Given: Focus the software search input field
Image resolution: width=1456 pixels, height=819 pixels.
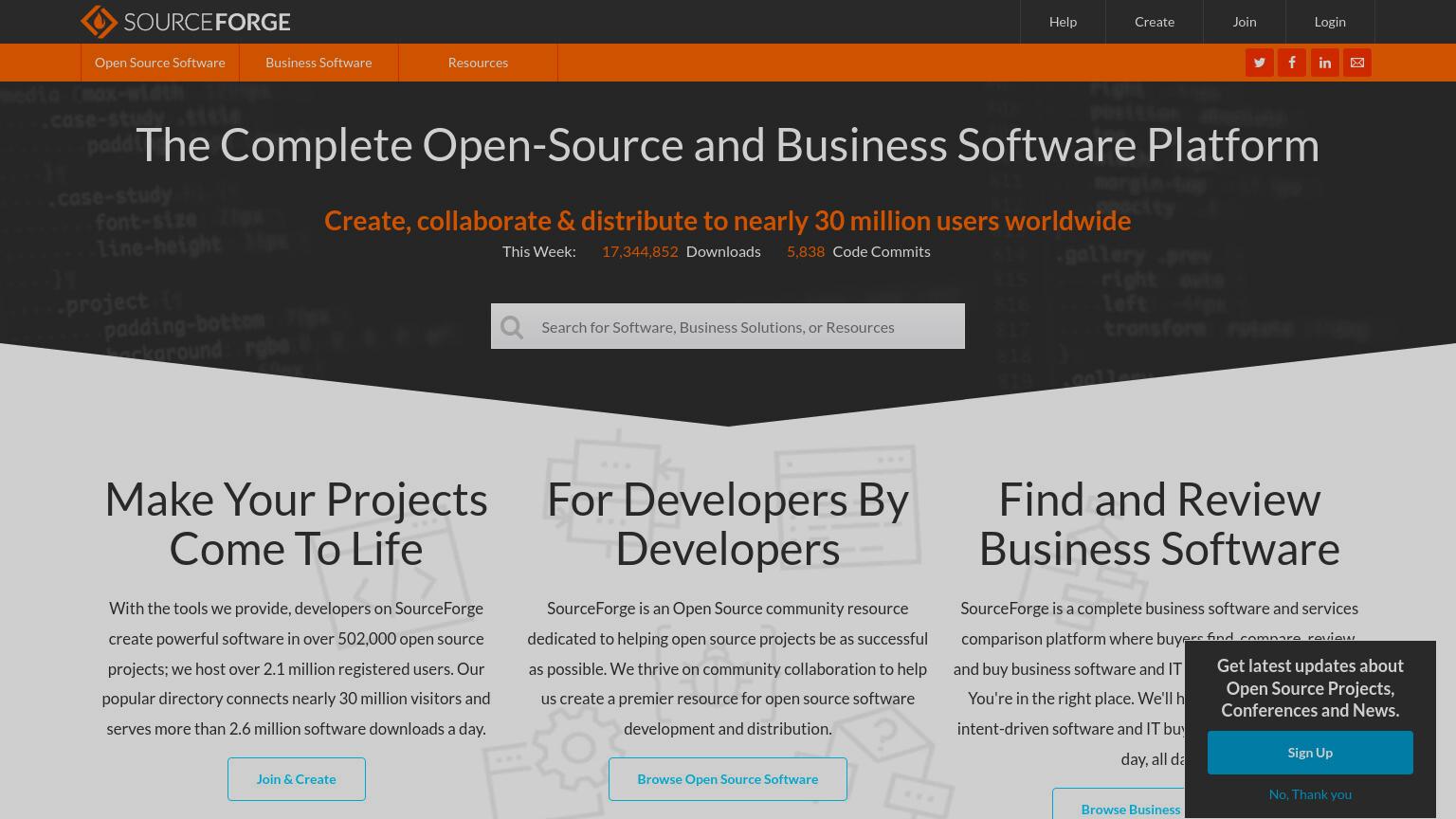Looking at the screenshot, I should [728, 326].
